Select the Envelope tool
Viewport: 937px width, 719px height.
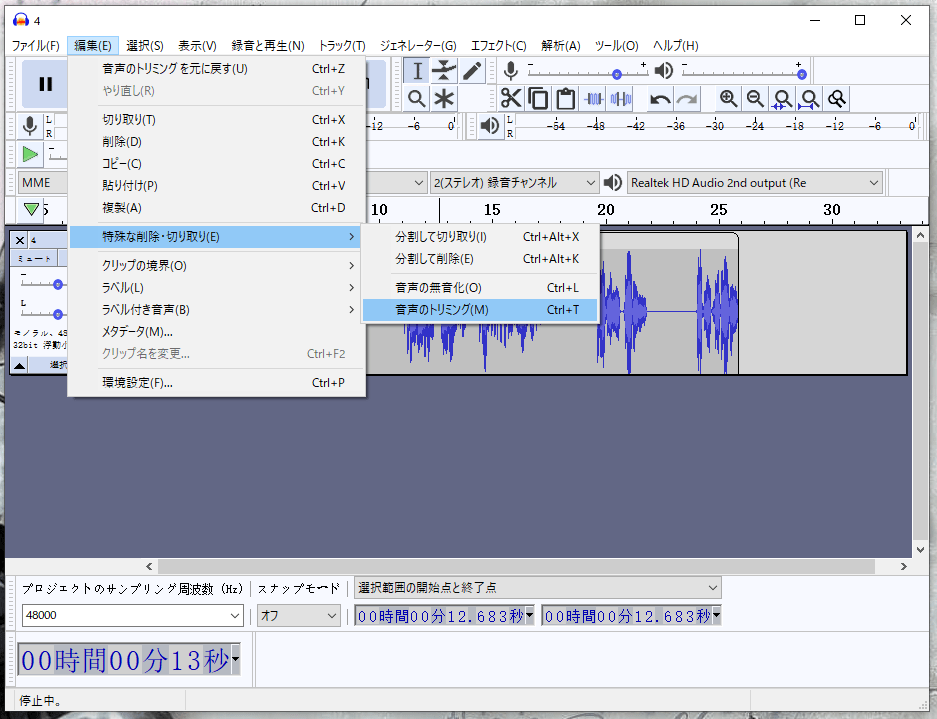click(x=445, y=71)
